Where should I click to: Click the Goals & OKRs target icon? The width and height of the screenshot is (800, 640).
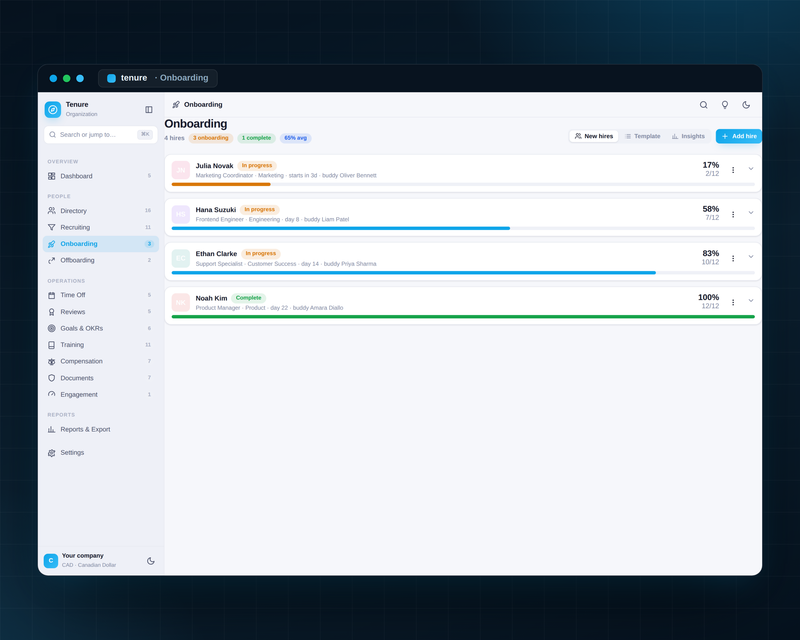(52, 328)
